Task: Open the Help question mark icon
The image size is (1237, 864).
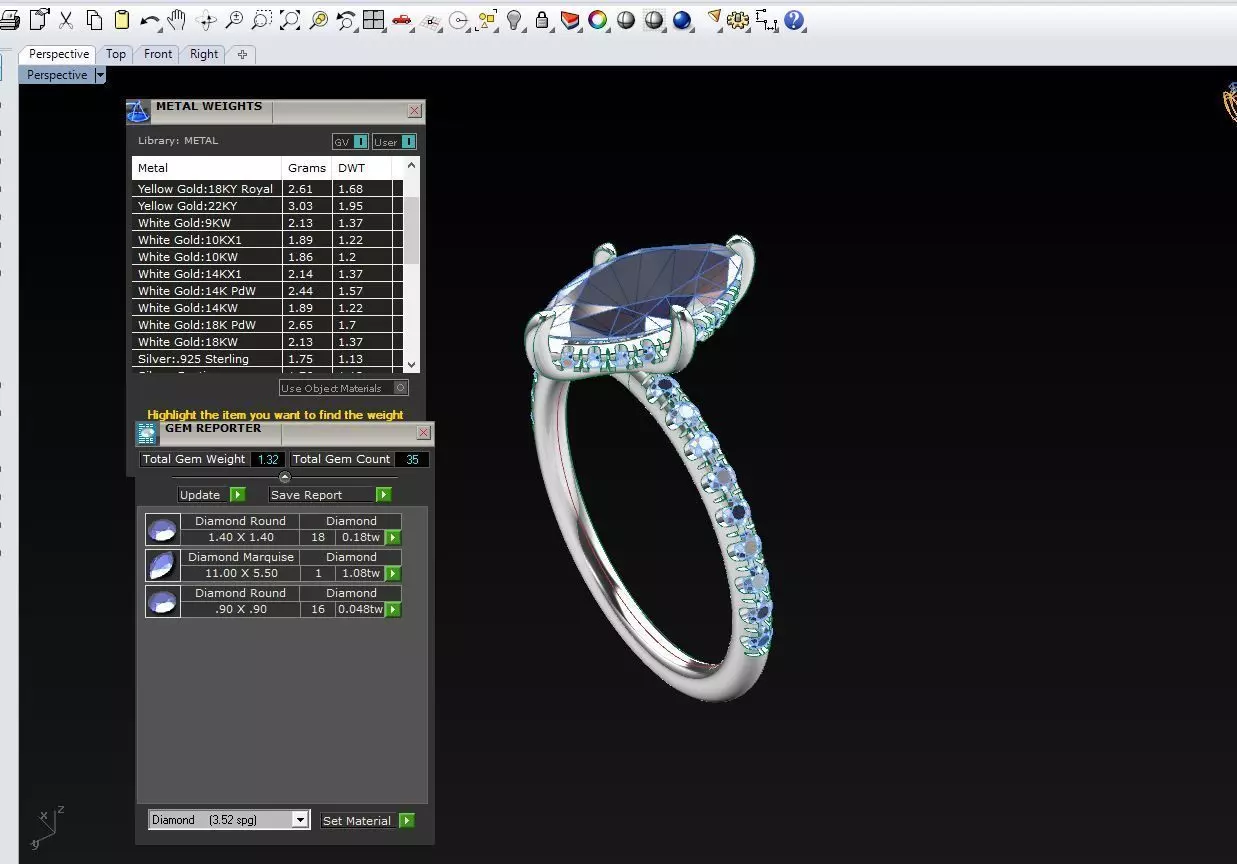Action: click(795, 19)
